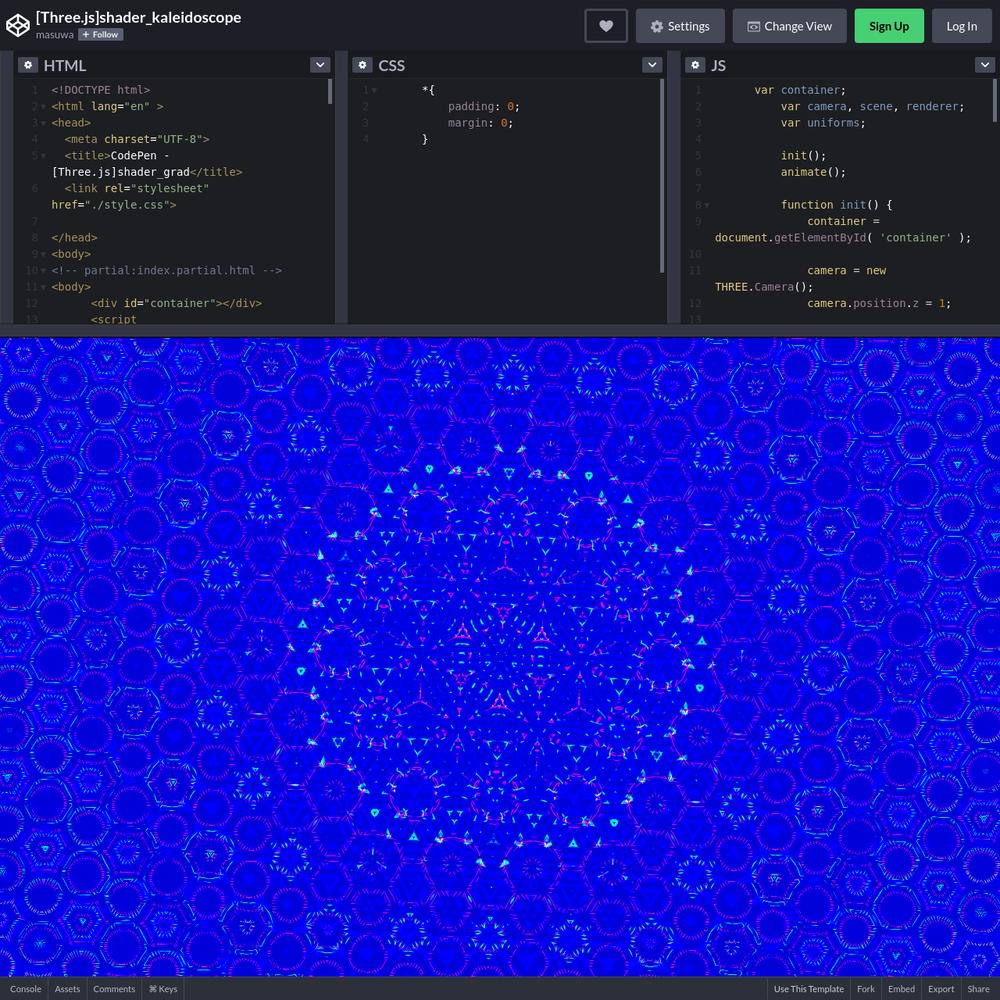Open the Change View menu
Viewport: 1000px width, 1000px height.
coord(790,26)
